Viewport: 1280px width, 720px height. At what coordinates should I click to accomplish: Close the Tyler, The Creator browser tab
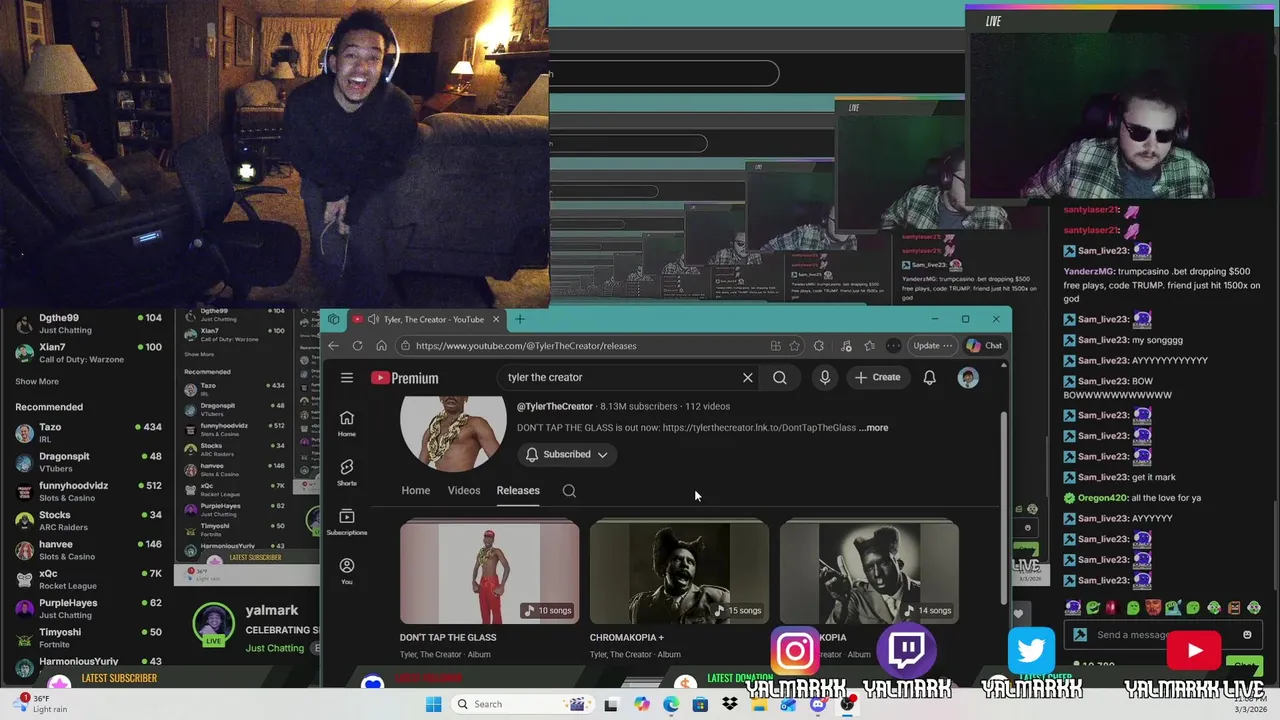[495, 319]
